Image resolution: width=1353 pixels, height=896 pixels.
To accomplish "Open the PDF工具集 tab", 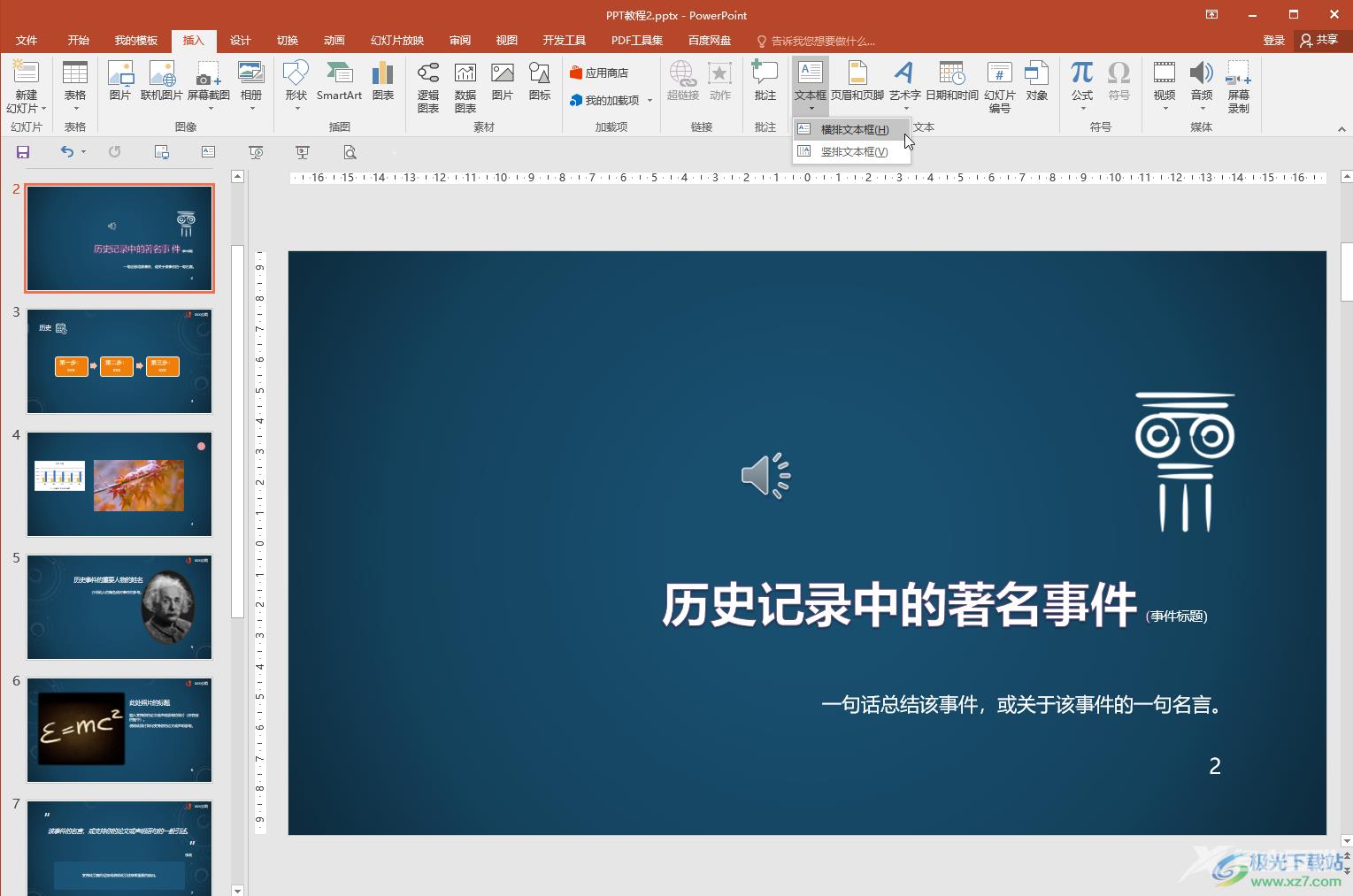I will coord(637,41).
